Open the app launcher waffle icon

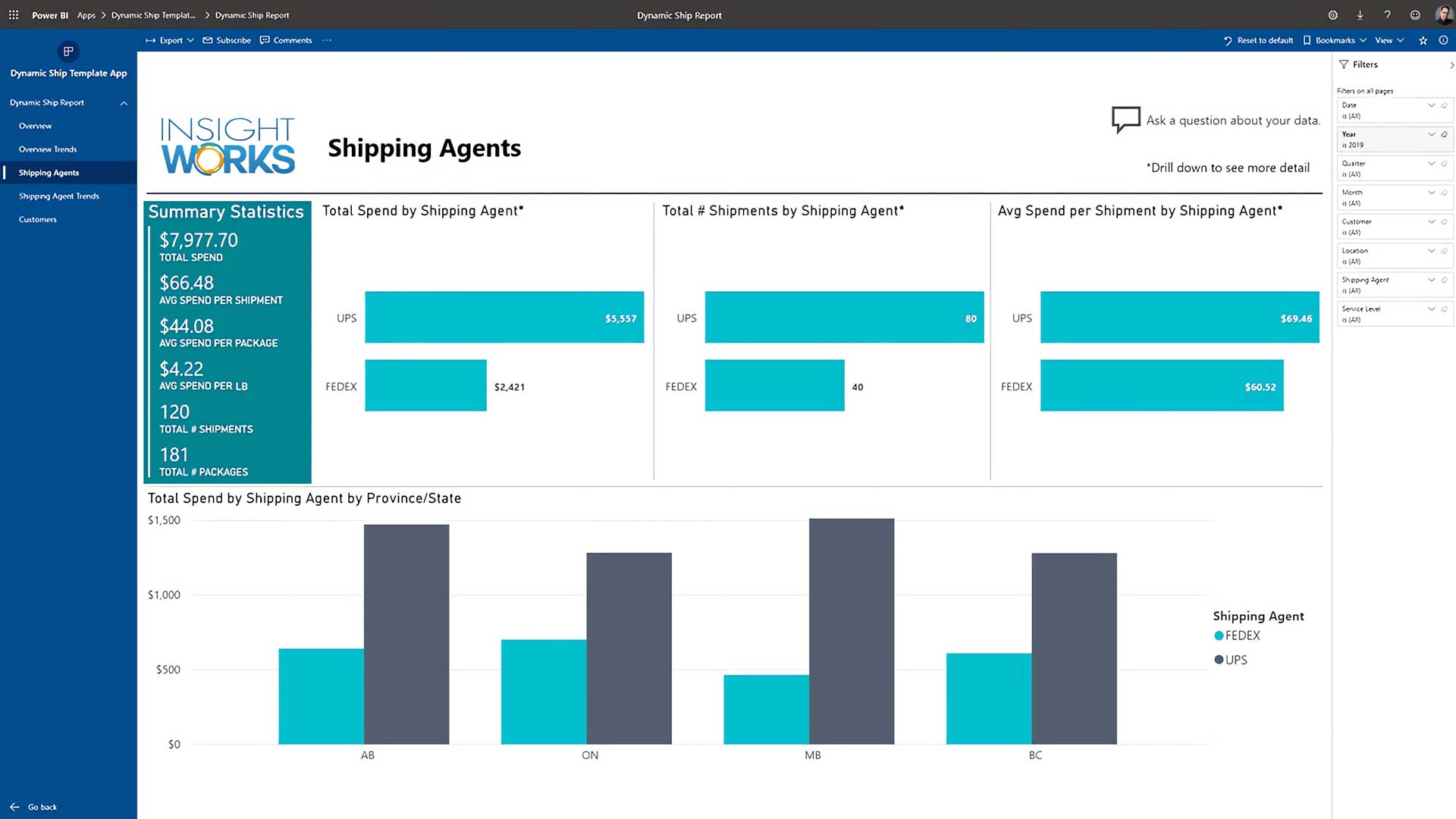[14, 15]
